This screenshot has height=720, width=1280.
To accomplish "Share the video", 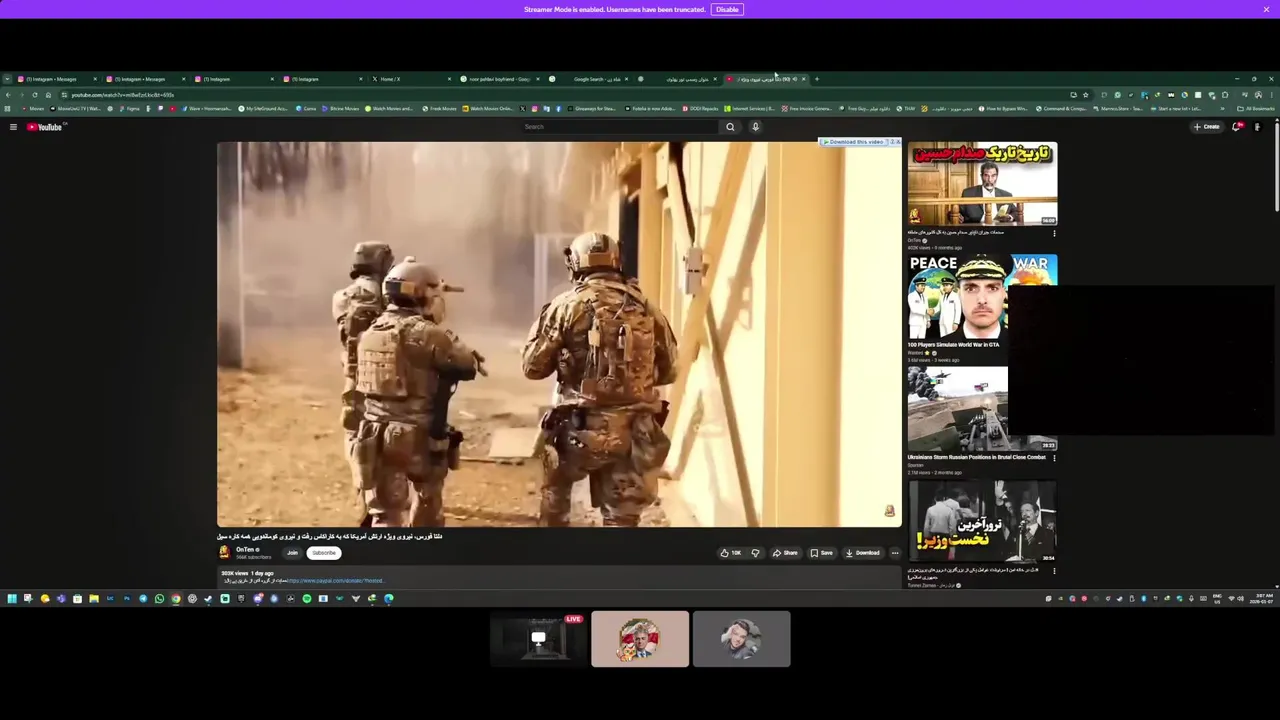I will [x=785, y=553].
